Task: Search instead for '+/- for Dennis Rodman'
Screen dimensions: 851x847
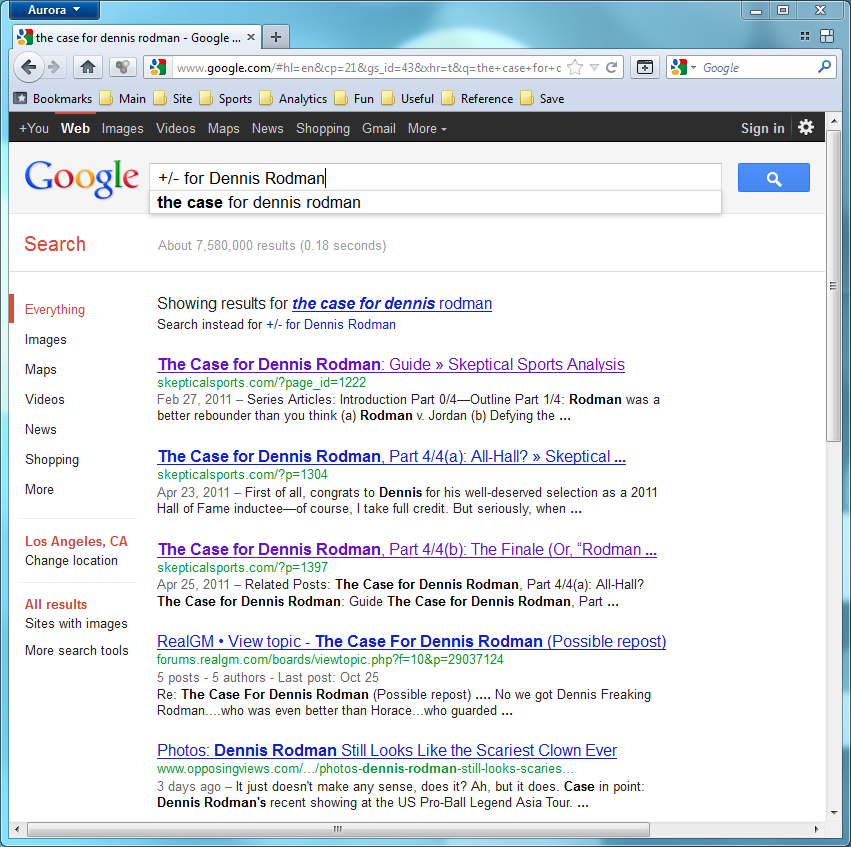Action: (331, 324)
